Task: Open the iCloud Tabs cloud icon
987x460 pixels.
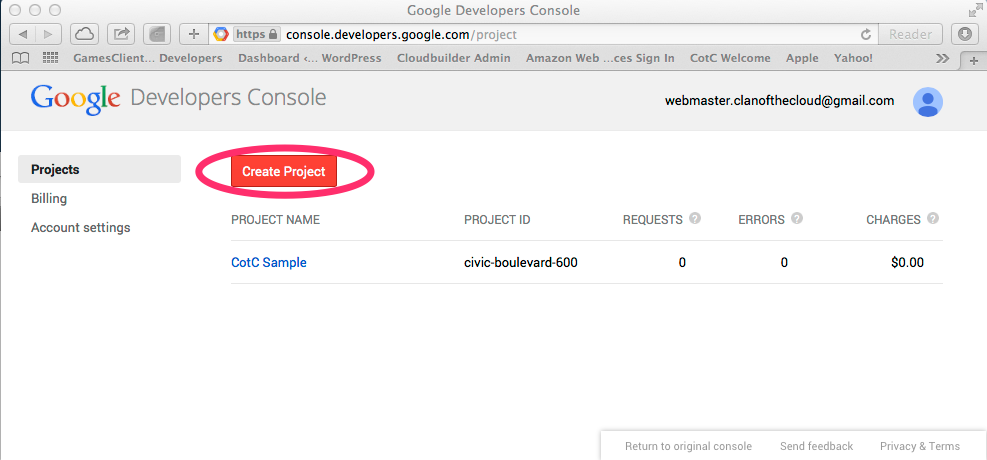Action: tap(84, 34)
